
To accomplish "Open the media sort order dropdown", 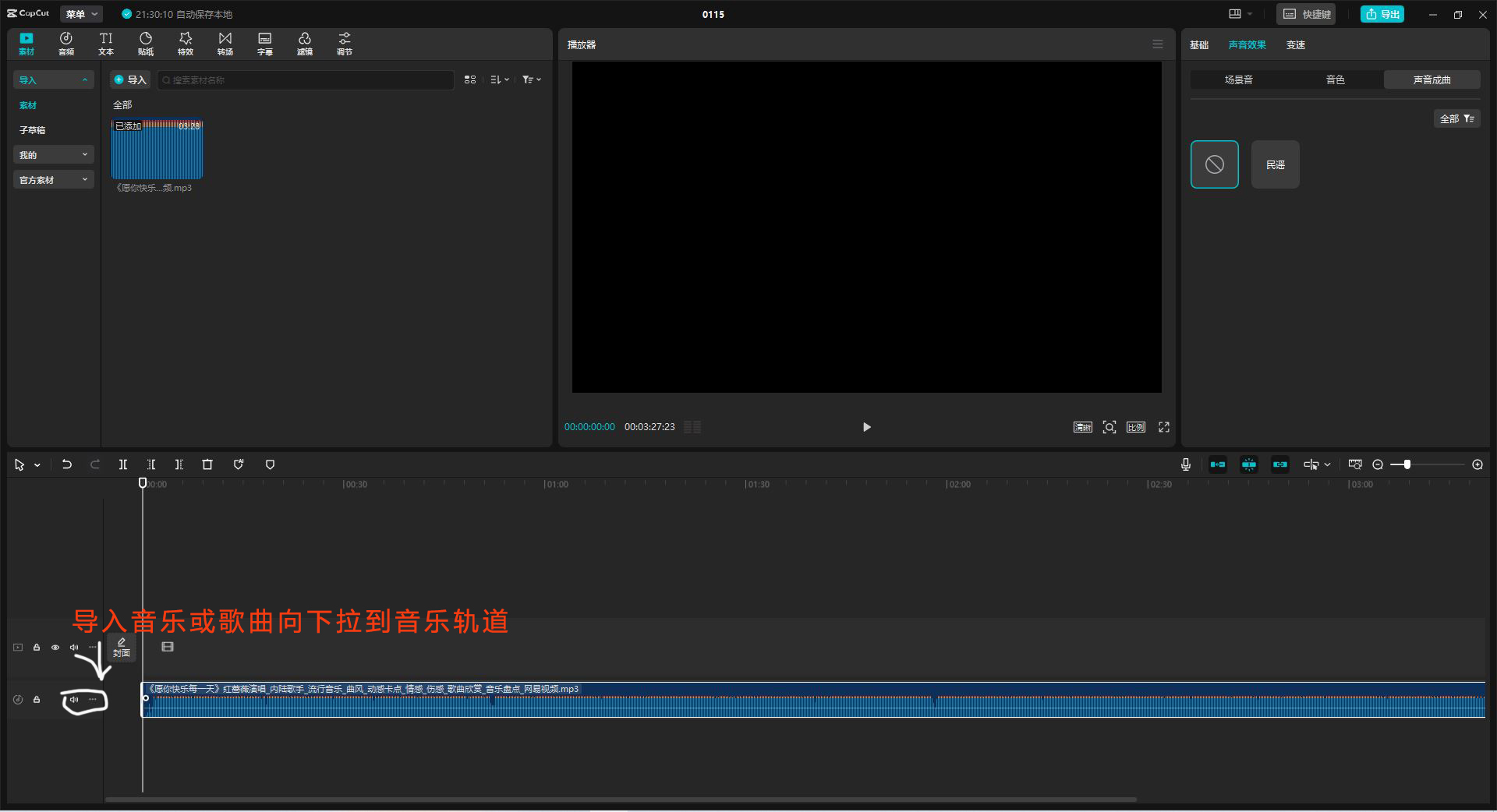I will pos(500,79).
